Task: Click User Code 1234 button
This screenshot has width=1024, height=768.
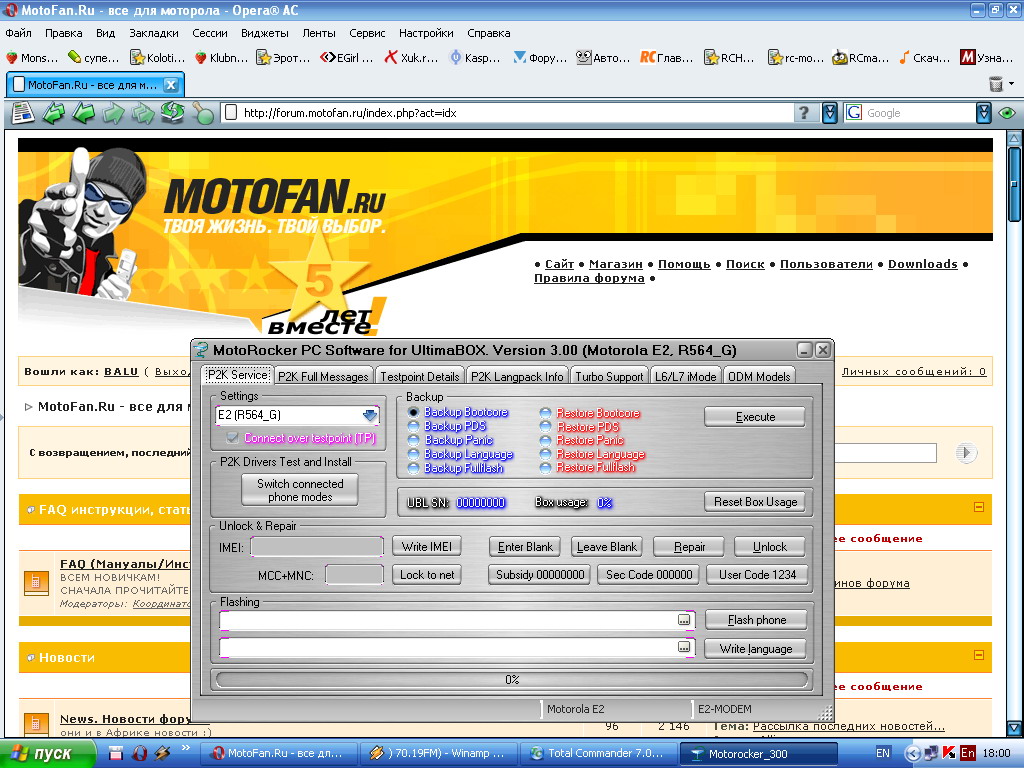Action: 757,575
